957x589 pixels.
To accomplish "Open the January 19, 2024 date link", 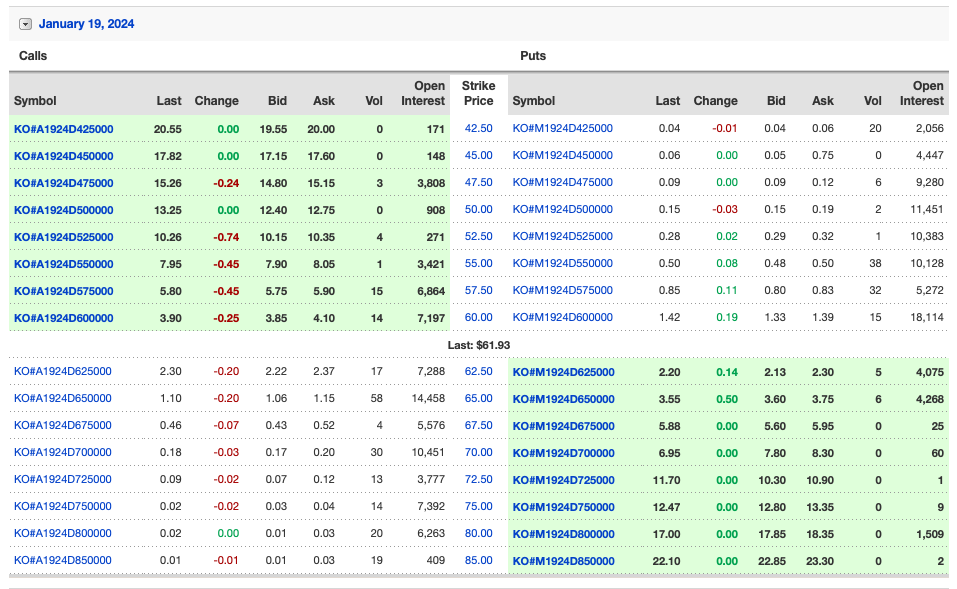I will [x=86, y=24].
